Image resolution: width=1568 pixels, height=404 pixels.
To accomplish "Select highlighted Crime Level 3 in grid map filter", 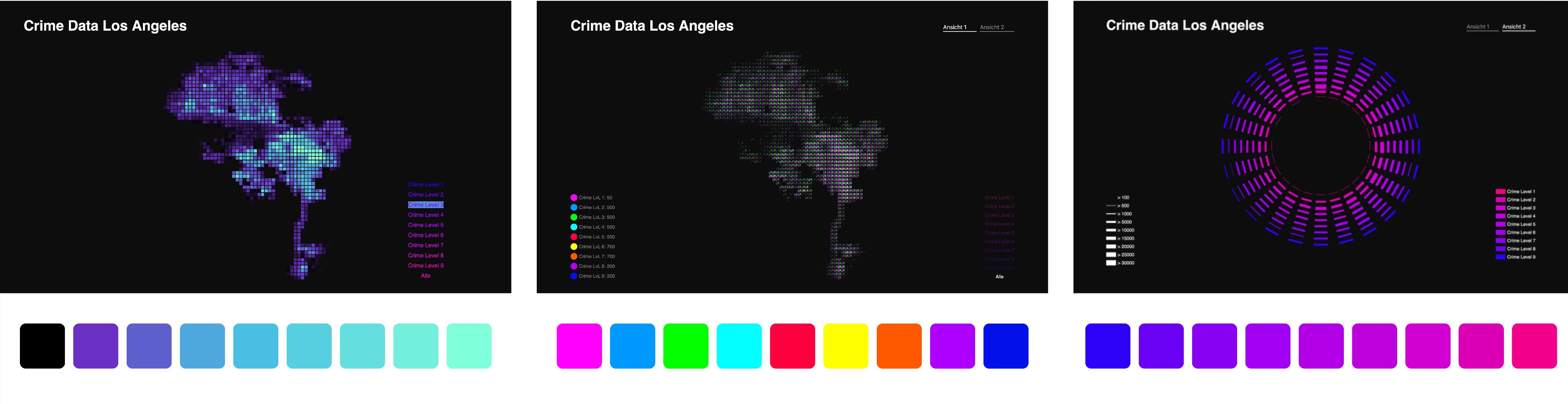I will click(x=426, y=205).
